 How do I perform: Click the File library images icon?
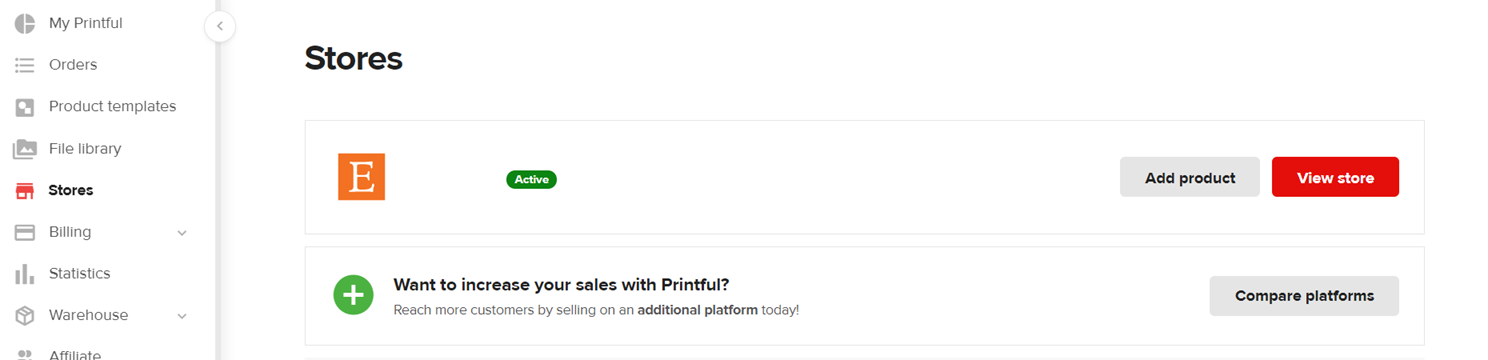point(24,149)
